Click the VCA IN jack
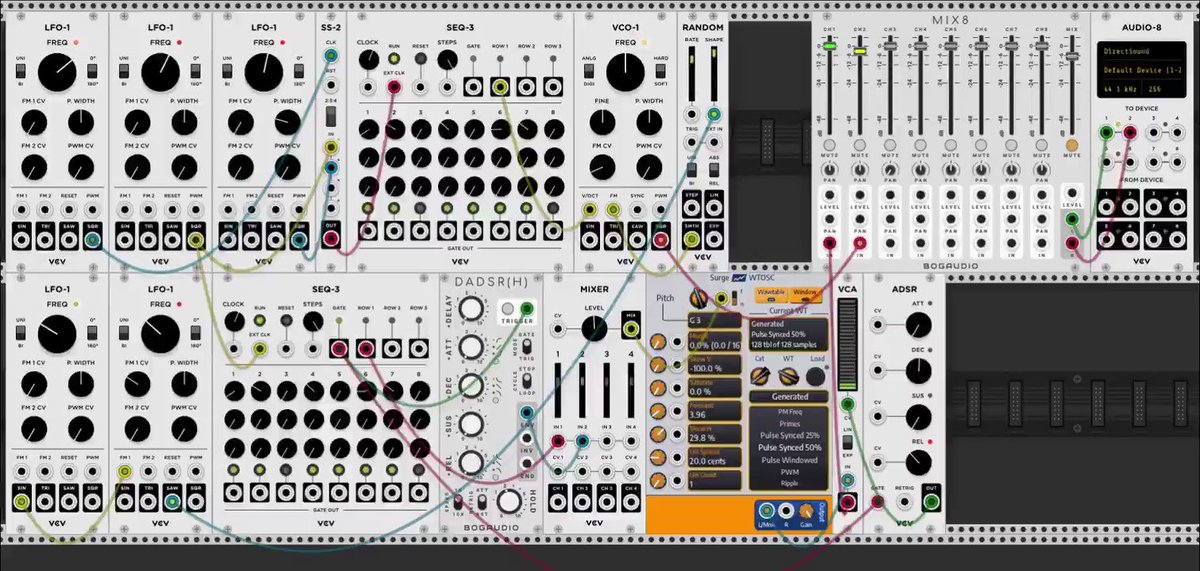 847,479
